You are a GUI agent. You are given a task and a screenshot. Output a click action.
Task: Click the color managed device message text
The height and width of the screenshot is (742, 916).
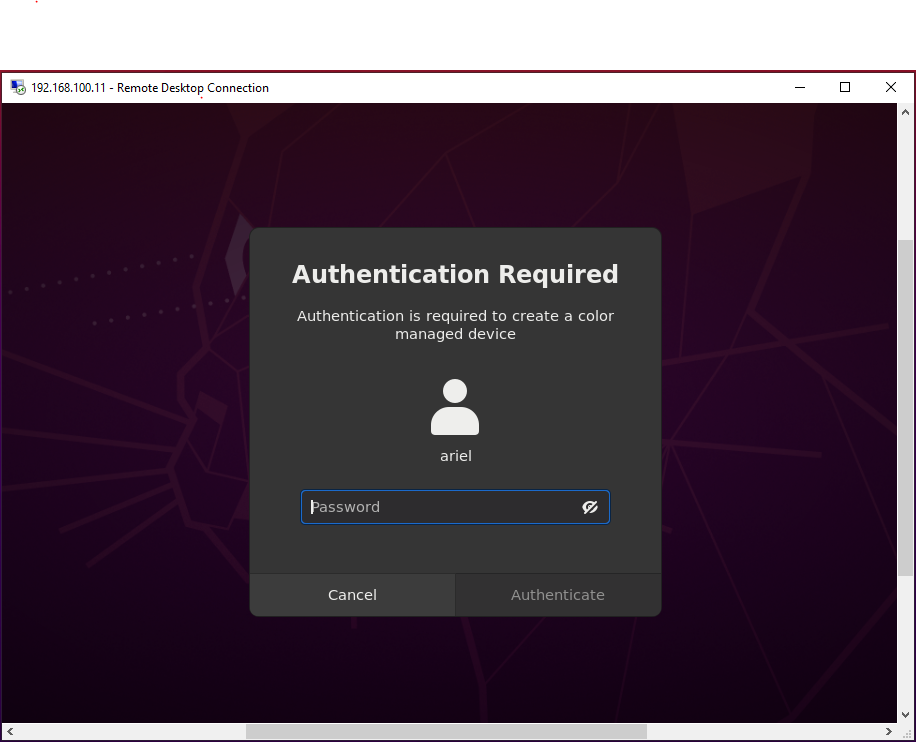coord(455,325)
